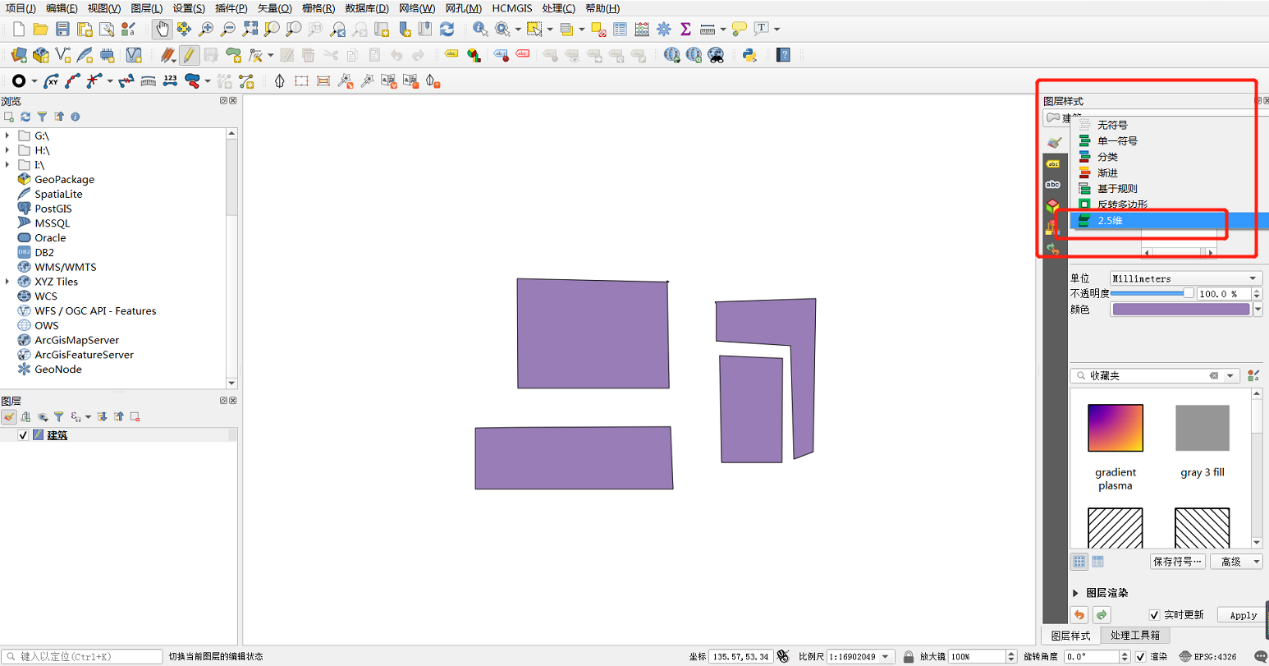Click the purple 颜色 color swatch

pyautogui.click(x=1181, y=309)
